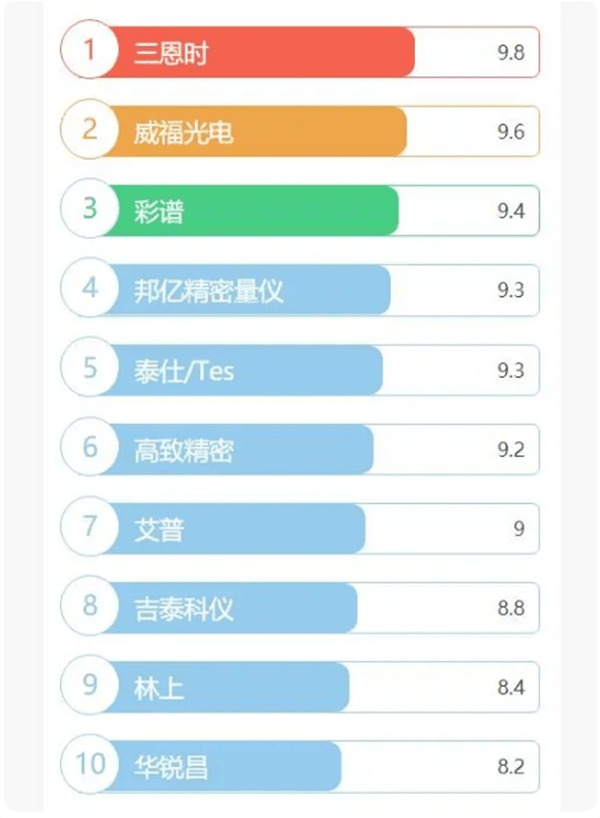Select the rank 9 number circle

[90, 686]
